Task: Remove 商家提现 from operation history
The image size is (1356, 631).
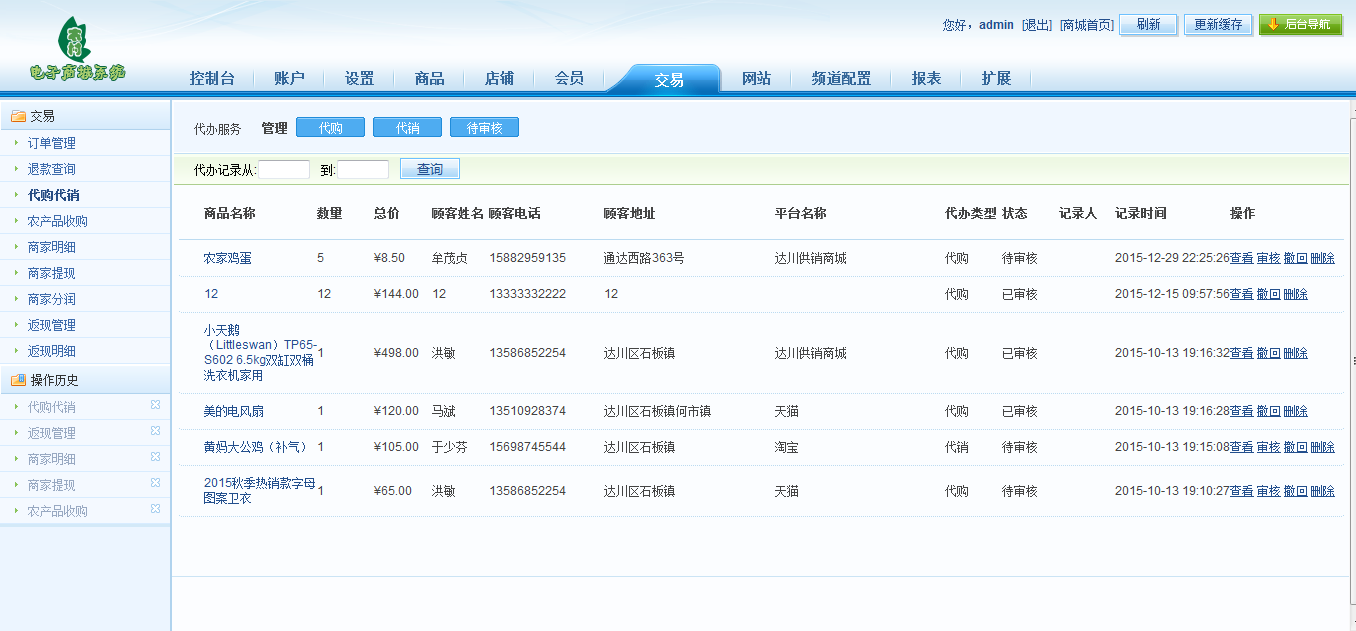Action: 155,483
